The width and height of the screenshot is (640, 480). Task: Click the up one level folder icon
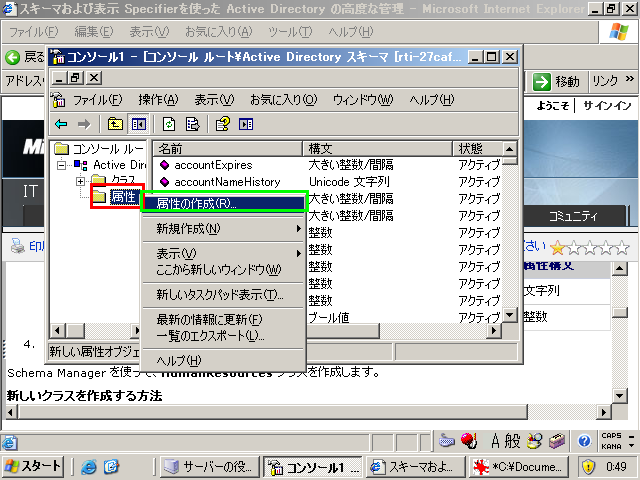pyautogui.click(x=115, y=124)
